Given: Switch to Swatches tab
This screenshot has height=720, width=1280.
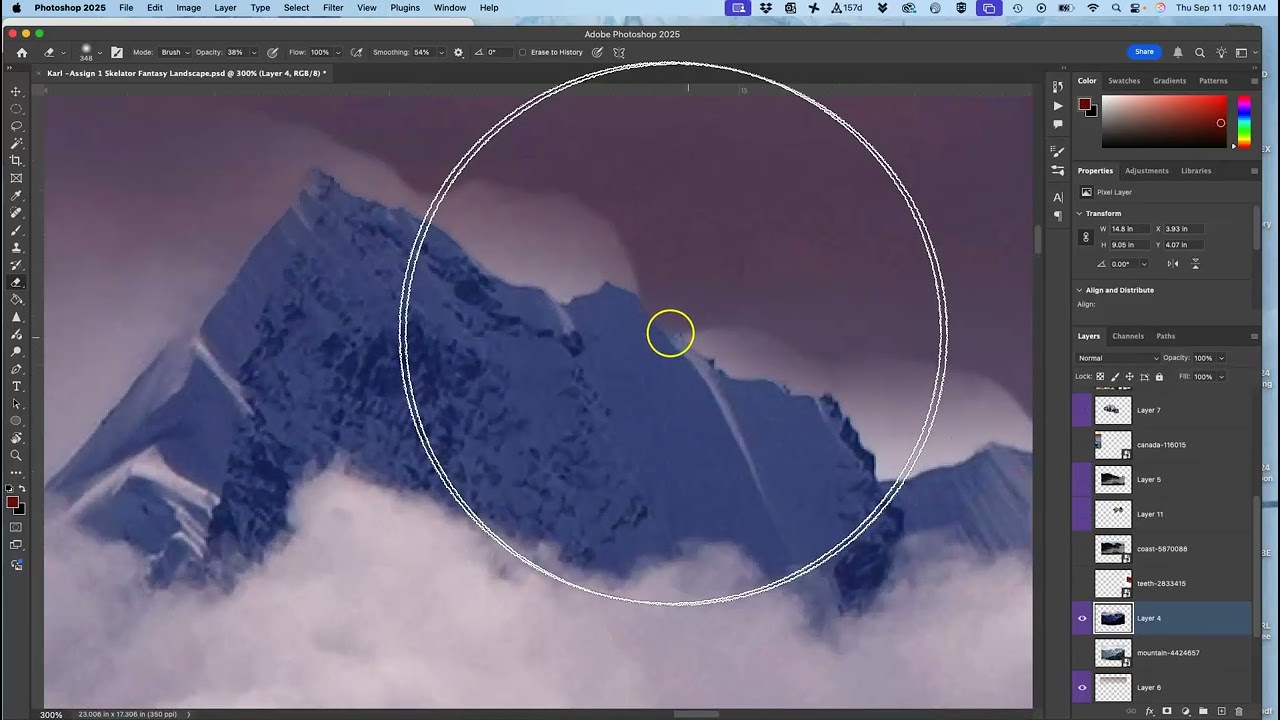Looking at the screenshot, I should [x=1124, y=81].
